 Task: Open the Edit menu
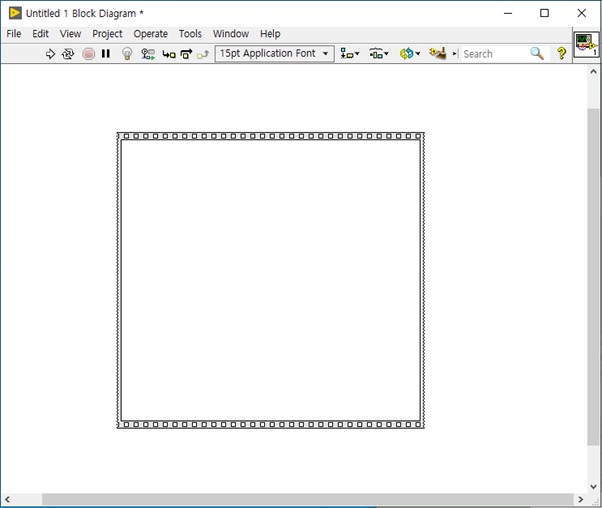coord(40,34)
